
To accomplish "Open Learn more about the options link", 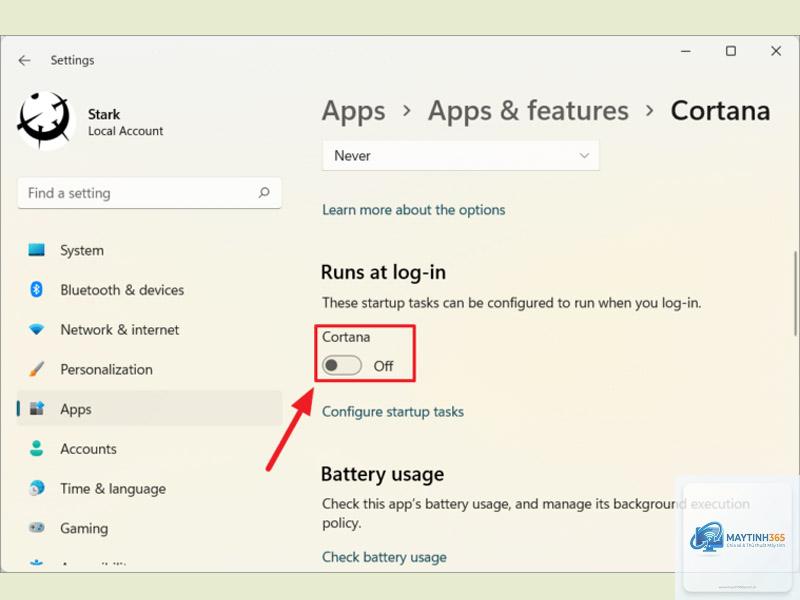I will point(413,210).
